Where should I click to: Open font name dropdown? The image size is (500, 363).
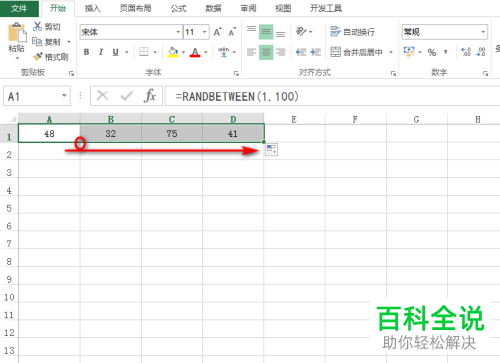tap(178, 32)
